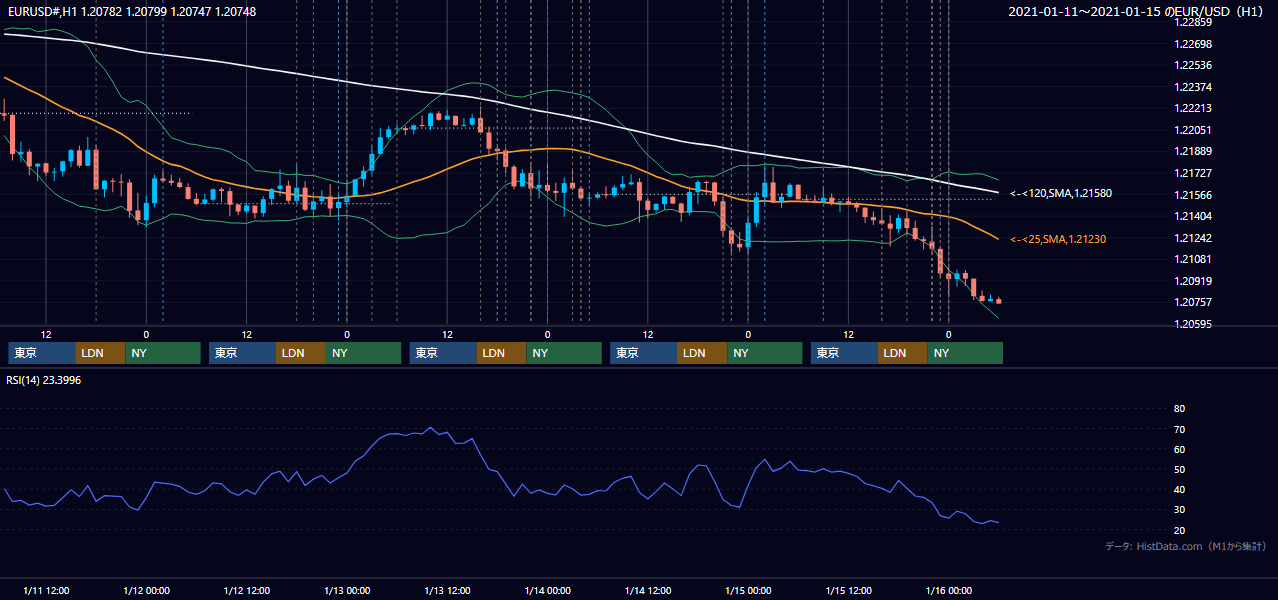Select the RSI axis value 60
Viewport: 1278px width, 600px height.
click(1179, 449)
